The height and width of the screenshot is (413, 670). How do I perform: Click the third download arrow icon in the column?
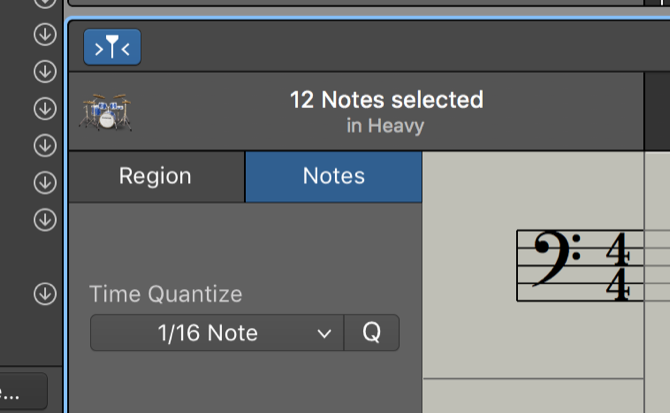[44, 109]
